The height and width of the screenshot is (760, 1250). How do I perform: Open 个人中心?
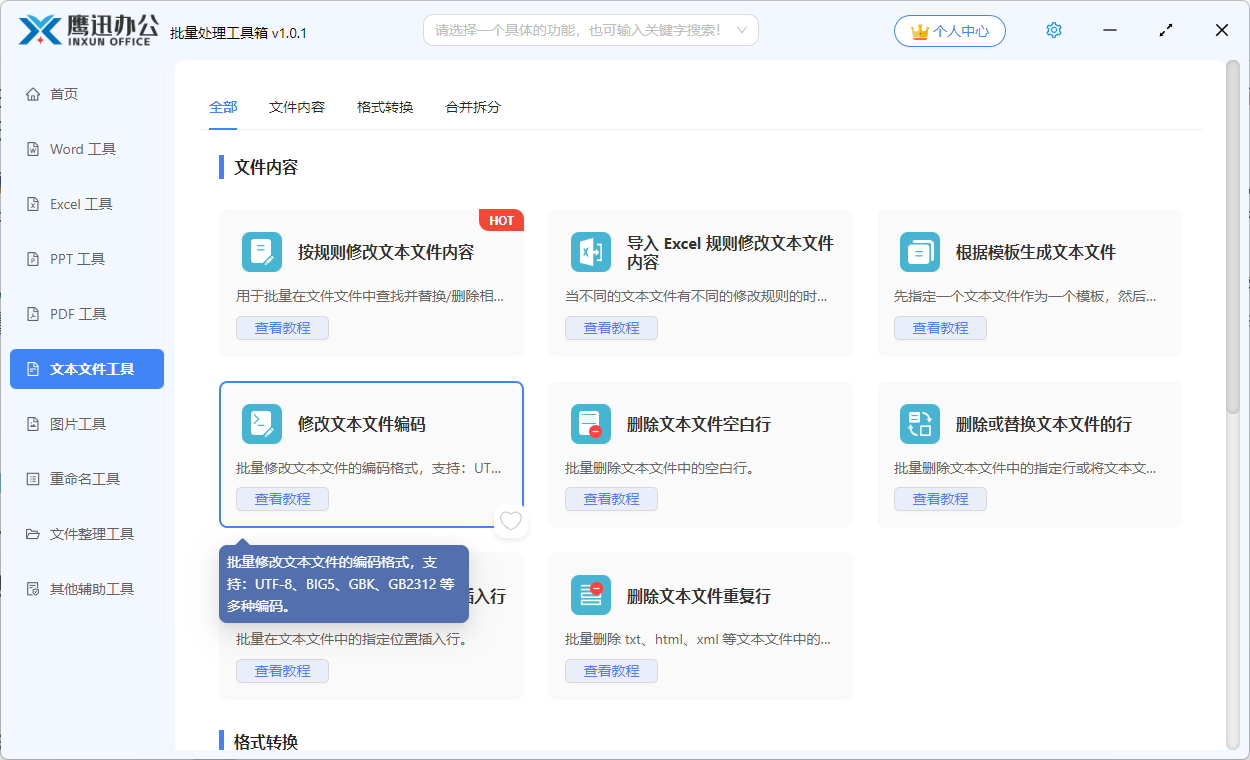pyautogui.click(x=949, y=30)
